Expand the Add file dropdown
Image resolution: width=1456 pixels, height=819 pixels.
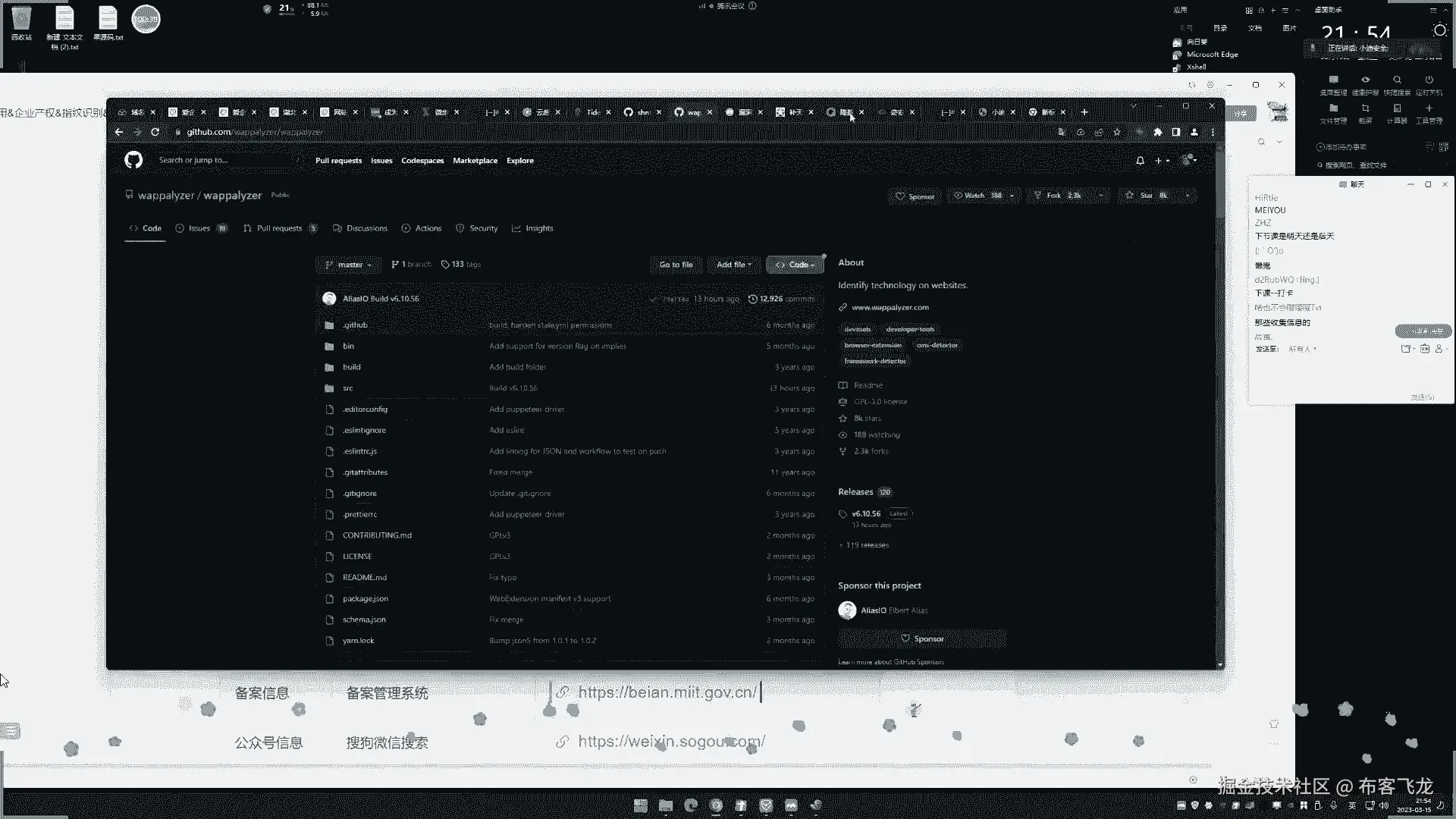[733, 265]
